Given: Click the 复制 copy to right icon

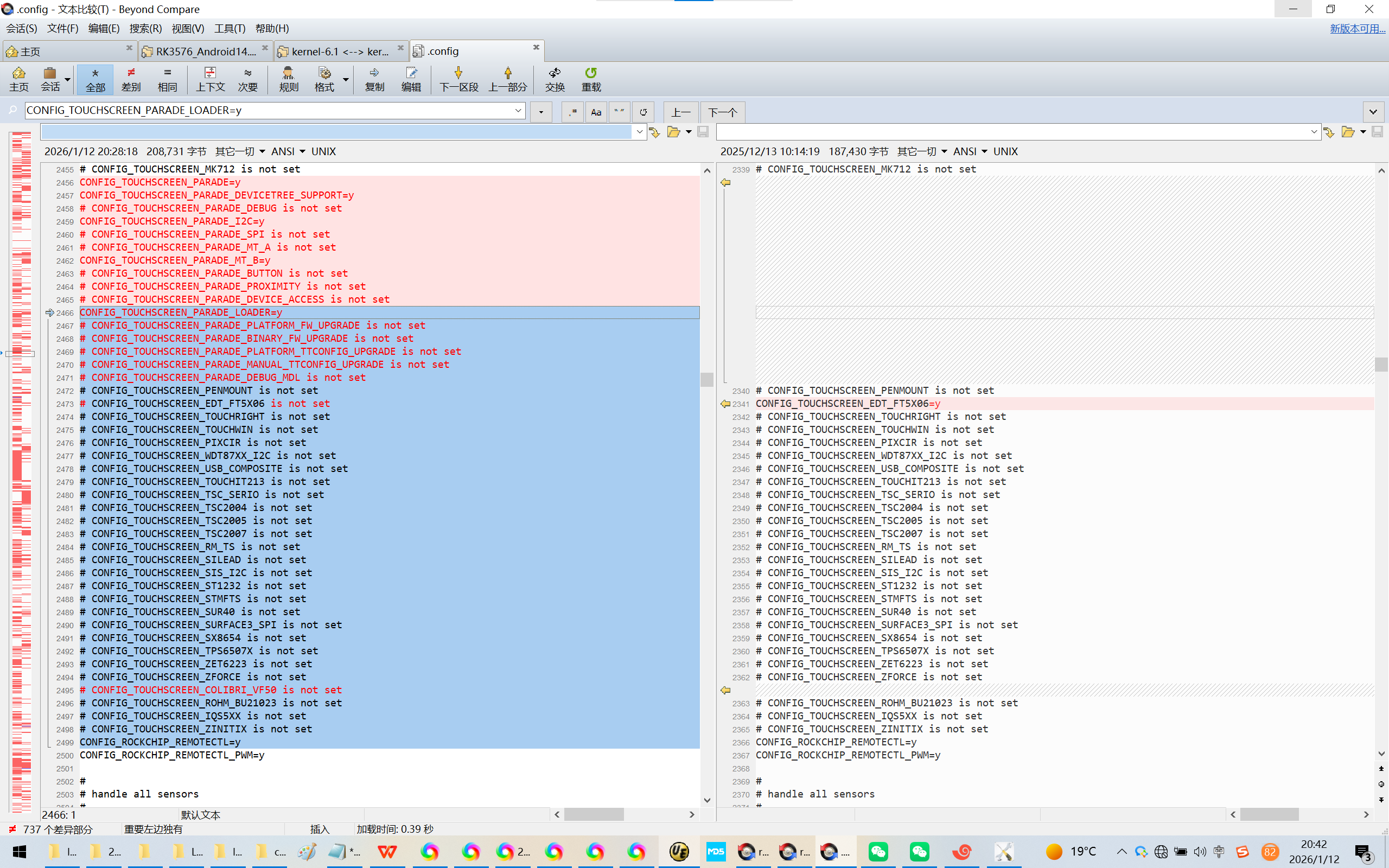Looking at the screenshot, I should coord(374,79).
